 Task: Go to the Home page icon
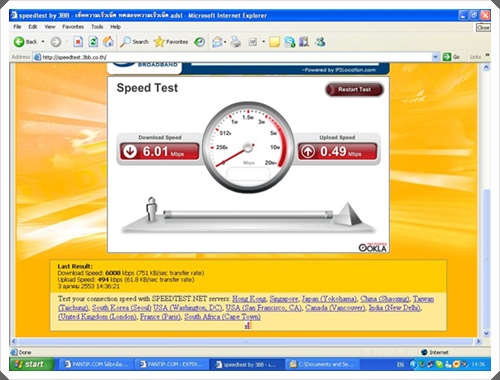(x=108, y=42)
